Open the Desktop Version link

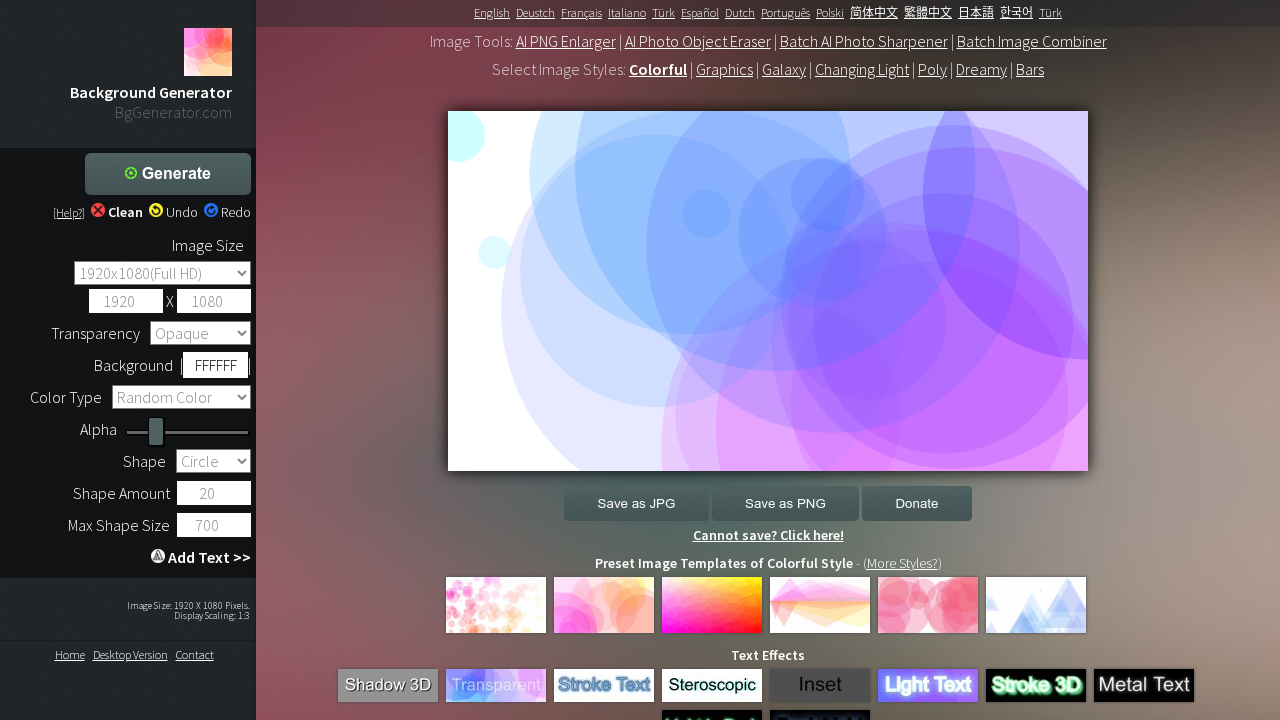[x=130, y=655]
